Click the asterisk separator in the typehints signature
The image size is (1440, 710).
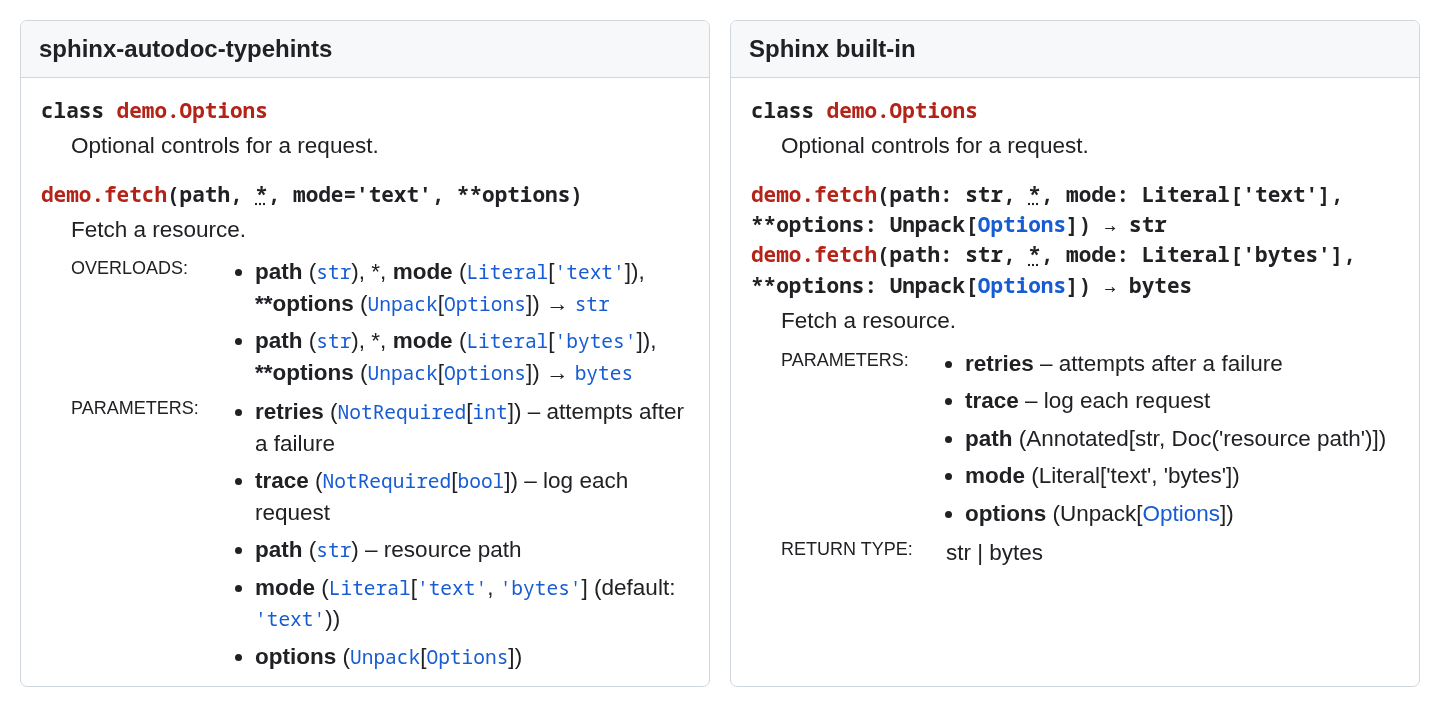[x=261, y=195]
